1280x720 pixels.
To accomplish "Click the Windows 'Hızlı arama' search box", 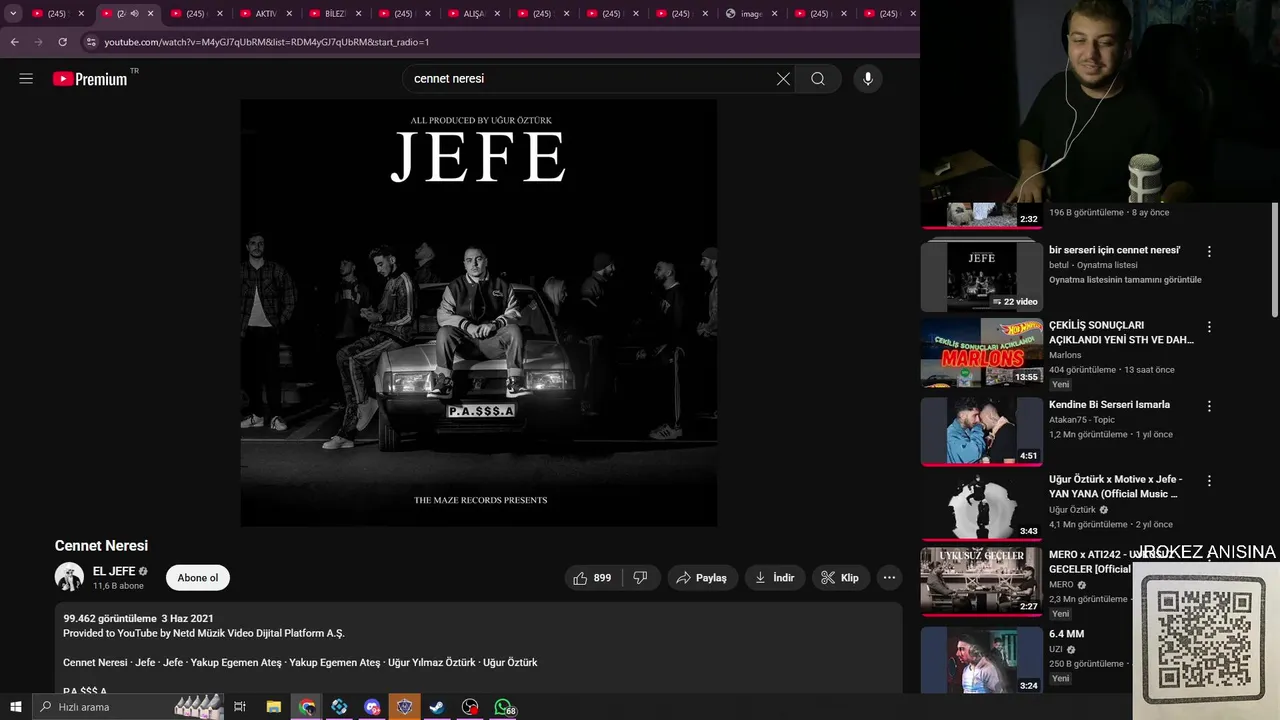I will (128, 707).
